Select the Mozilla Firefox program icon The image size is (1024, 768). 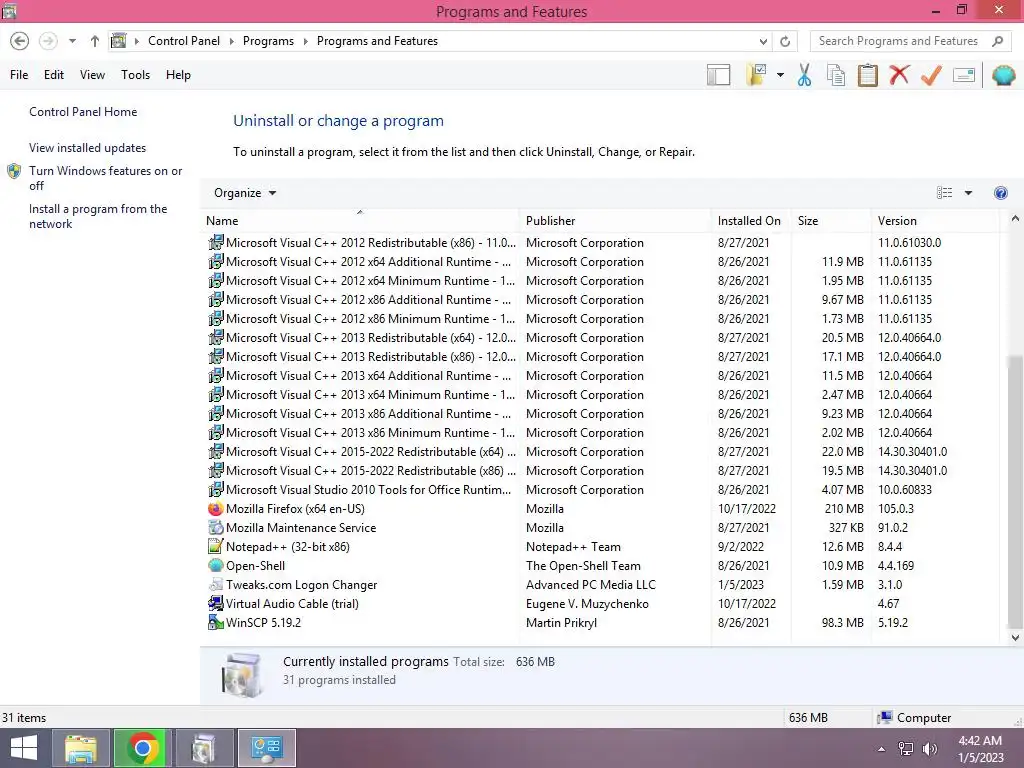[x=216, y=509]
